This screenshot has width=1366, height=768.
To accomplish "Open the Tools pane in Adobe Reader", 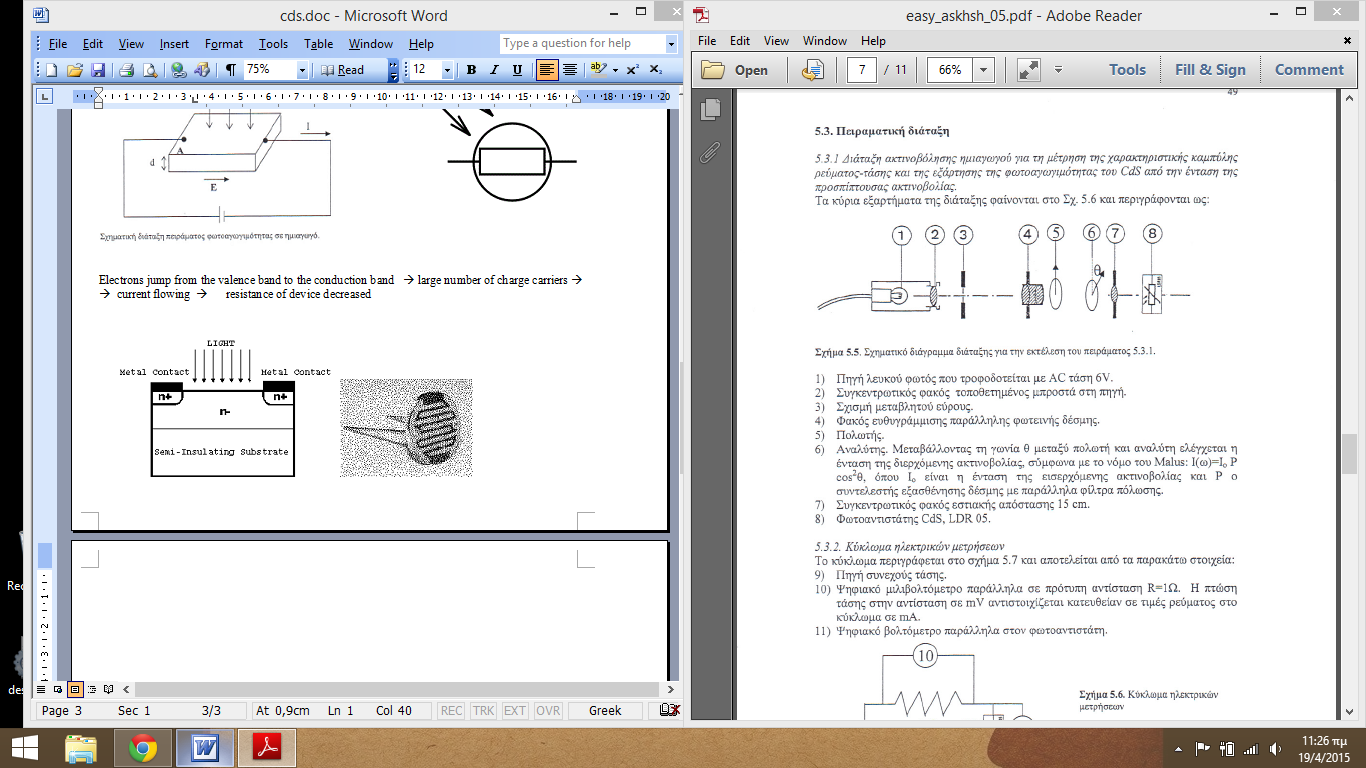I will pyautogui.click(x=1127, y=70).
